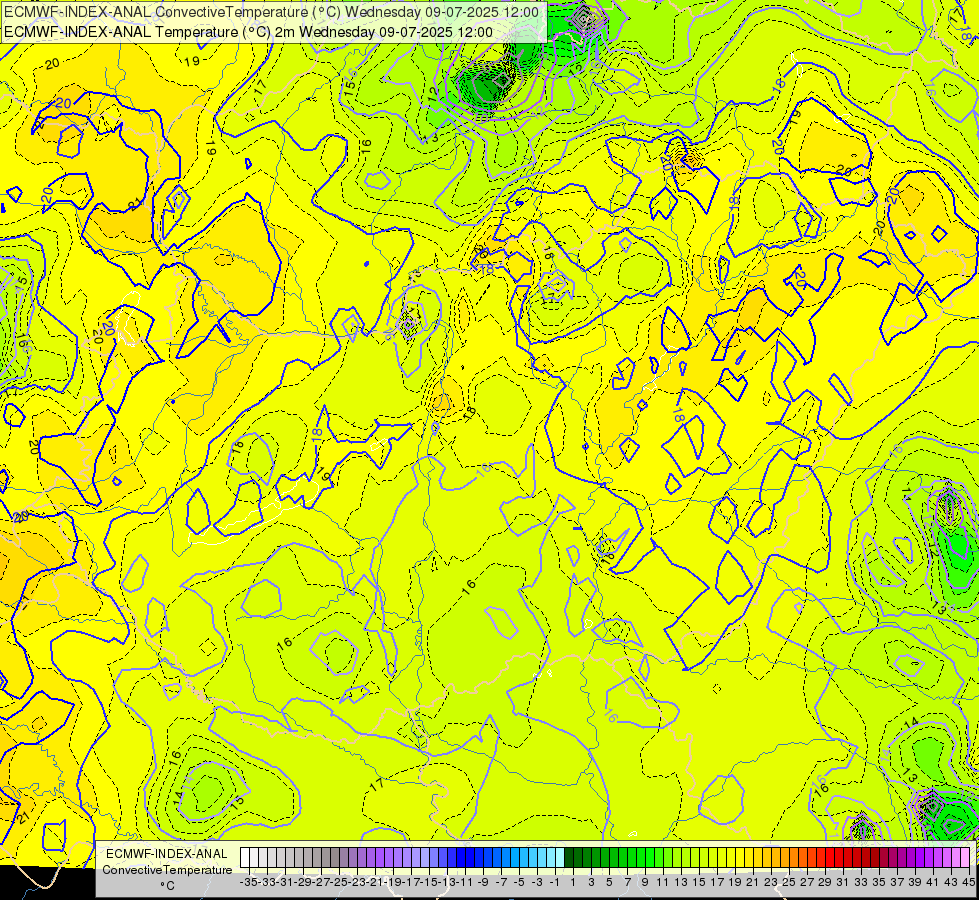Viewport: 979px width, 900px height.
Task: Select the first white swatch of the color scale
Action: (x=245, y=857)
